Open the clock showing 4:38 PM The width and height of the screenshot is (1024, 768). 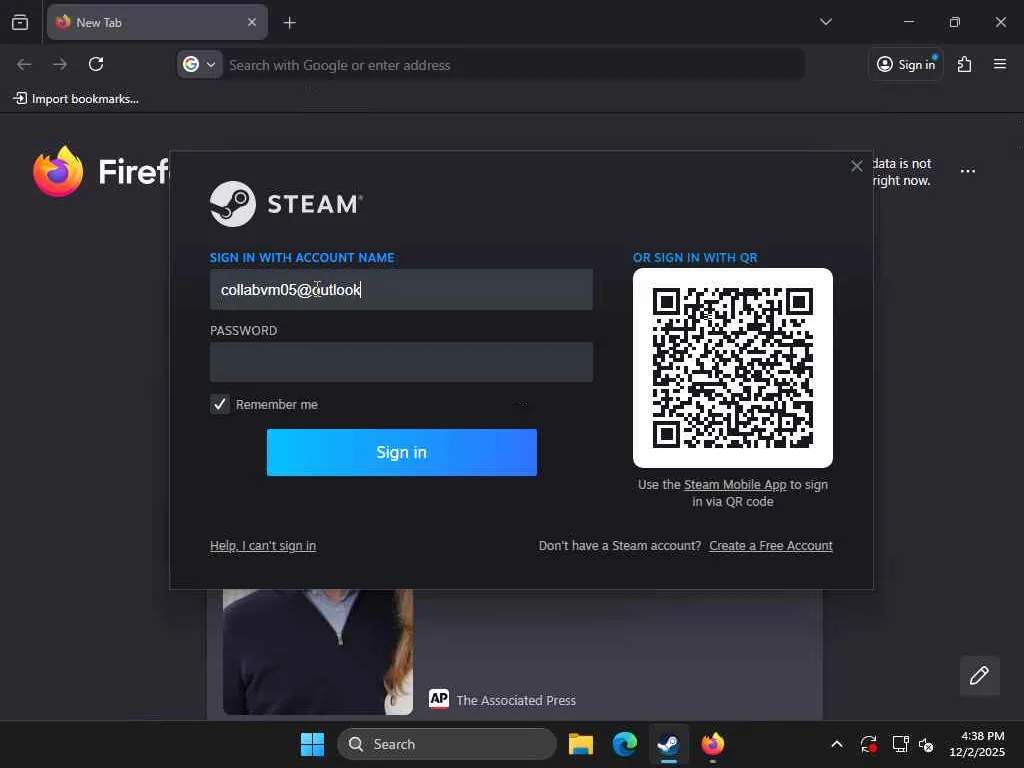tap(977, 744)
